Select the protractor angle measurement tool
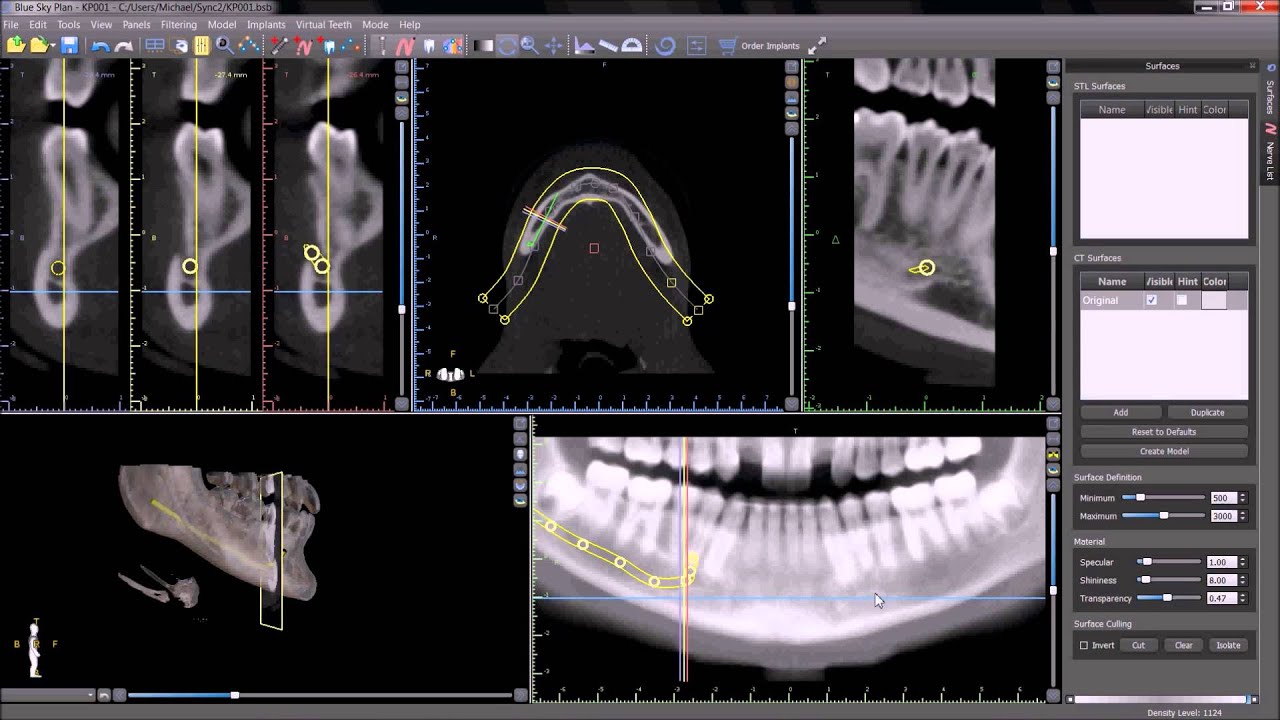The height and width of the screenshot is (720, 1280). click(632, 45)
